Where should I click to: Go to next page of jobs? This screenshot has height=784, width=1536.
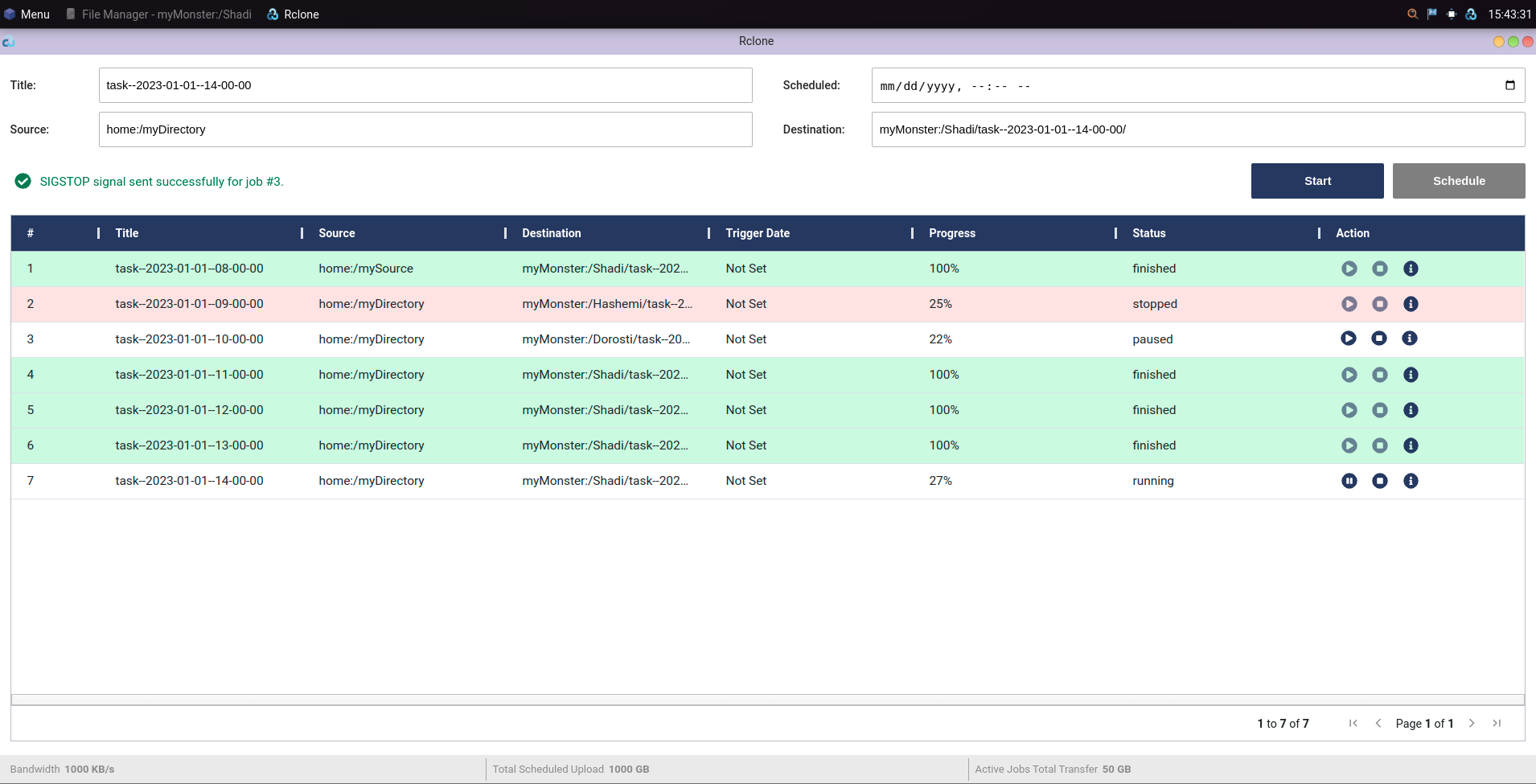click(x=1471, y=723)
